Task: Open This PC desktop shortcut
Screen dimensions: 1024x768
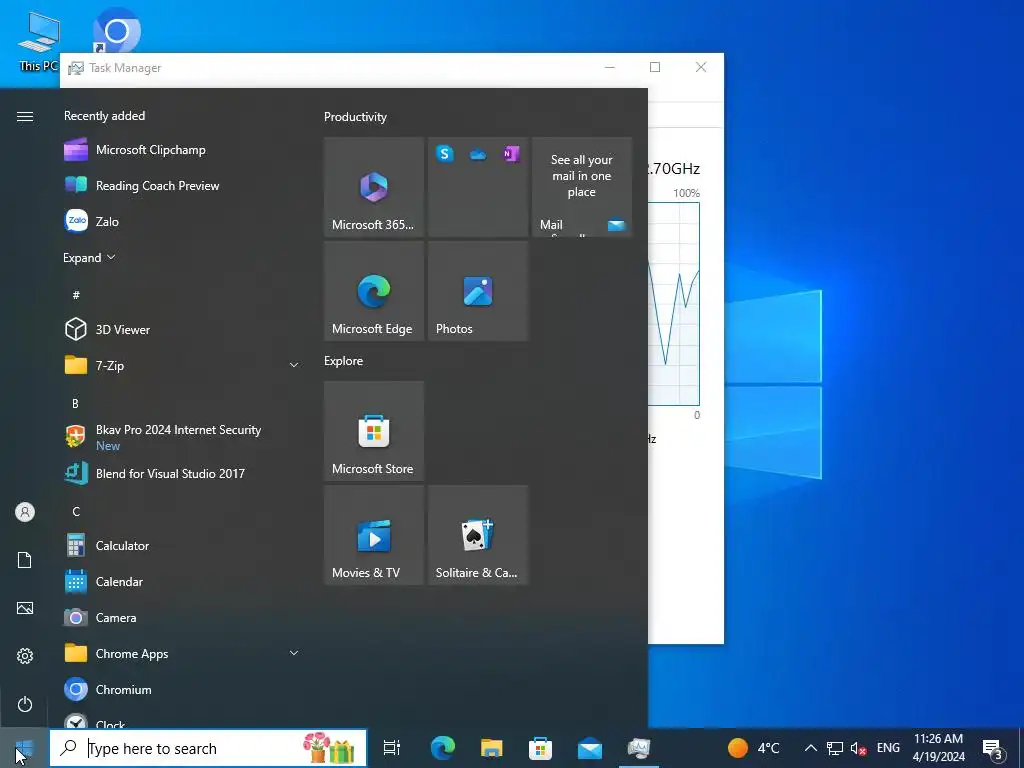Action: [x=39, y=40]
